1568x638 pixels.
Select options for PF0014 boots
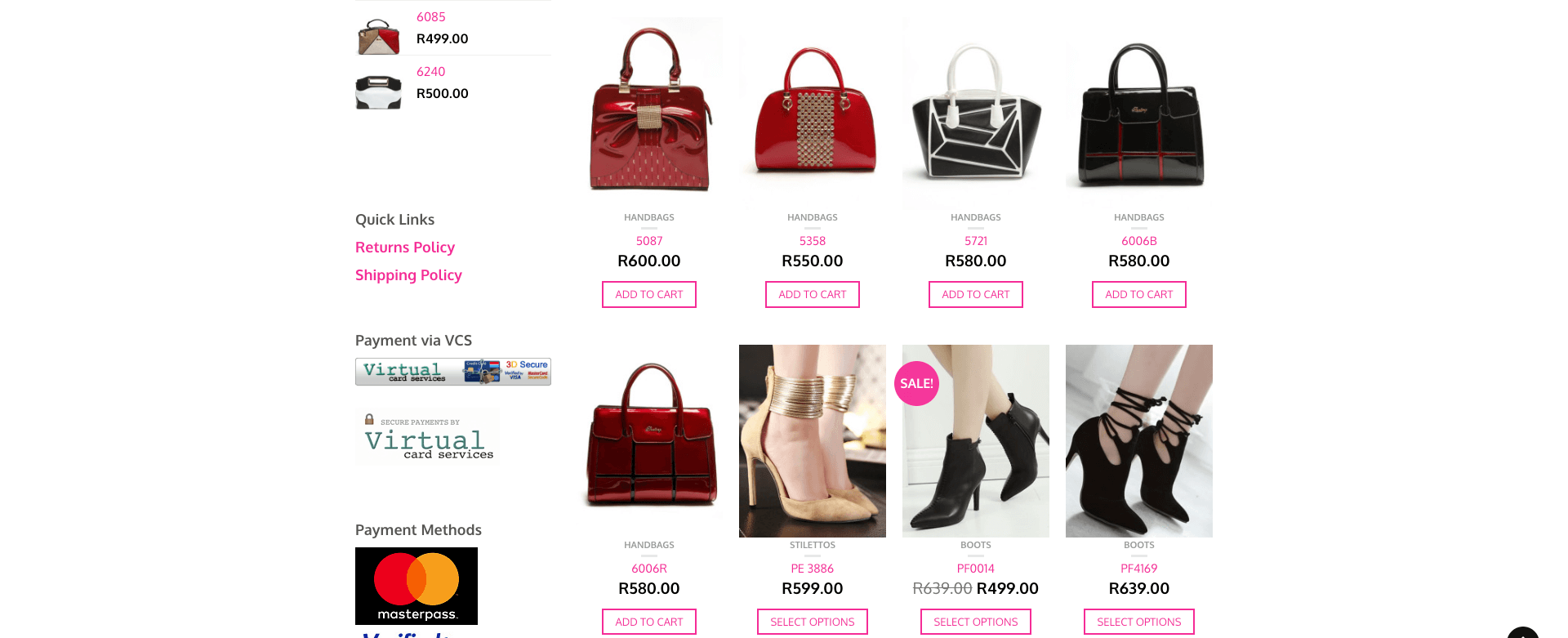[976, 622]
